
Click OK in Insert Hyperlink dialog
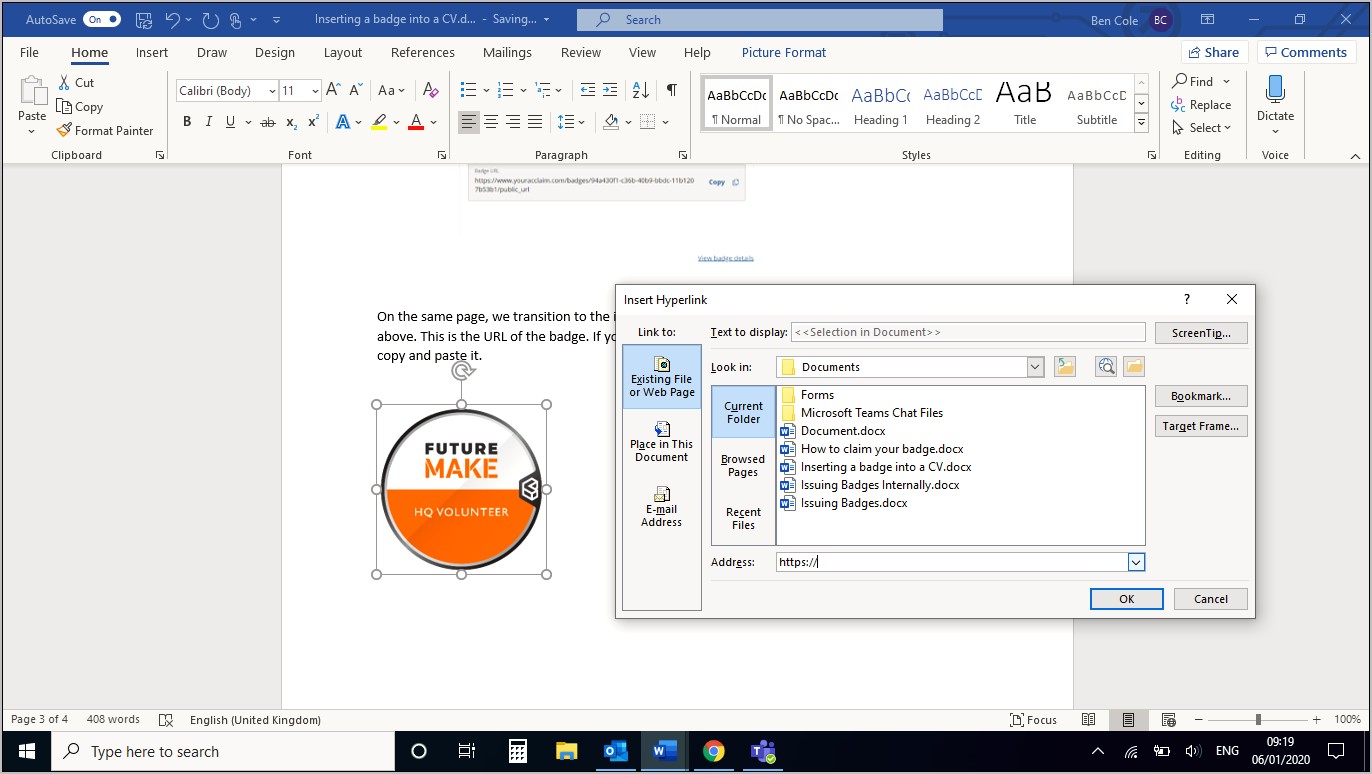pyautogui.click(x=1126, y=599)
